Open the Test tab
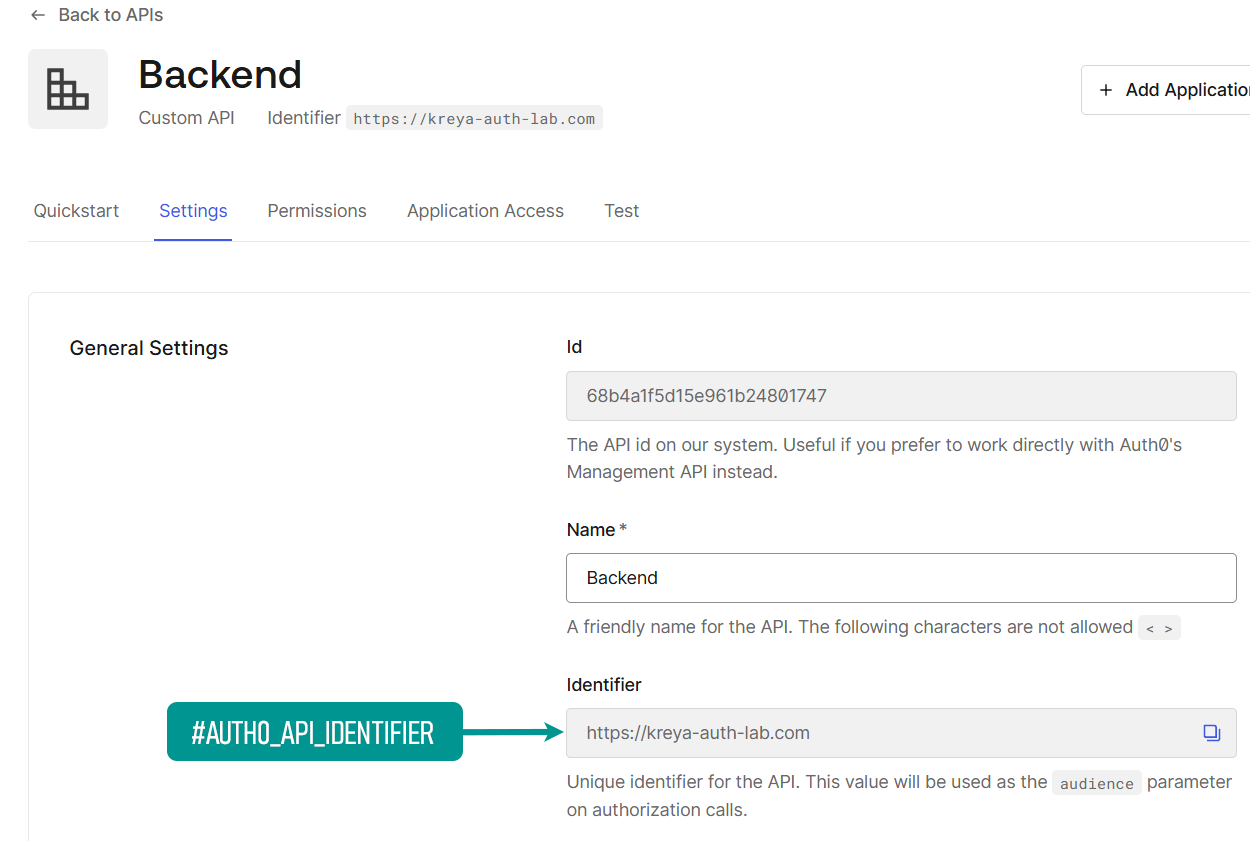 (621, 211)
